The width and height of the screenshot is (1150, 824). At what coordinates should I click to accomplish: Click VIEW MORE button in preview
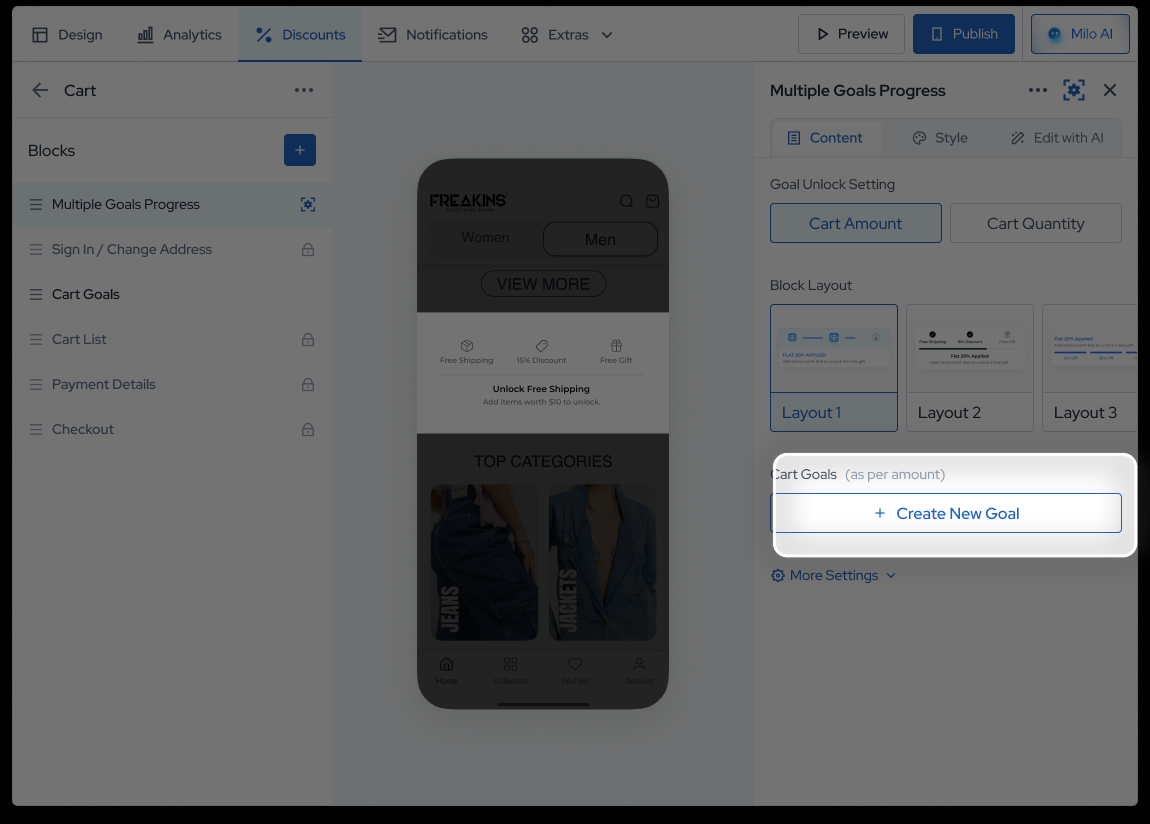click(x=543, y=284)
